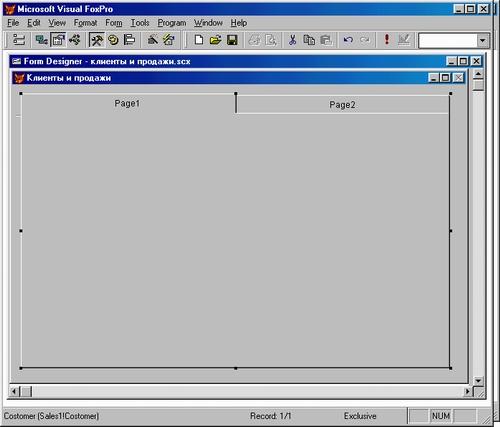Cut selection using the scissors icon

pyautogui.click(x=292, y=40)
